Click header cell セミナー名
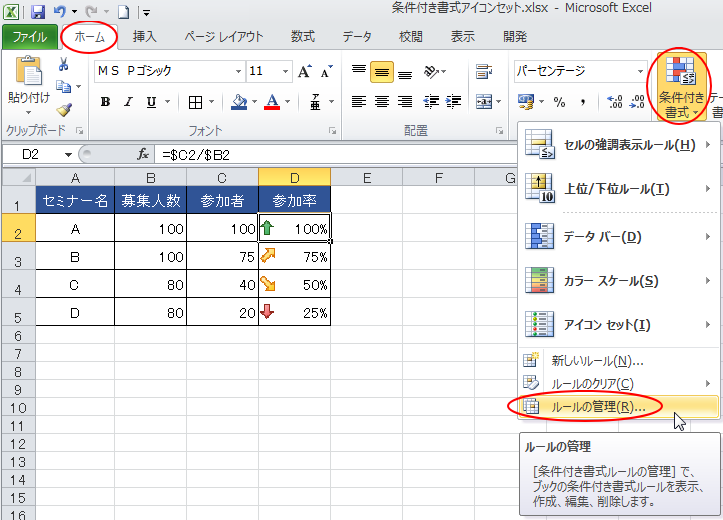The image size is (723, 520). 75,200
